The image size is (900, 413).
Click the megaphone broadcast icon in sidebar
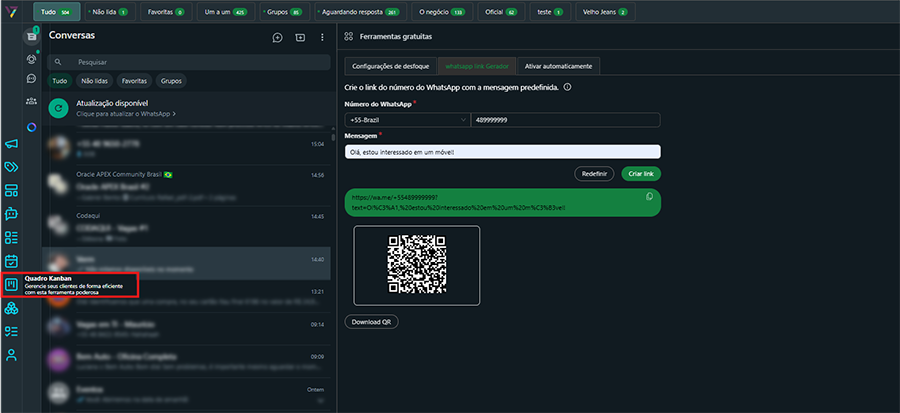click(x=11, y=144)
